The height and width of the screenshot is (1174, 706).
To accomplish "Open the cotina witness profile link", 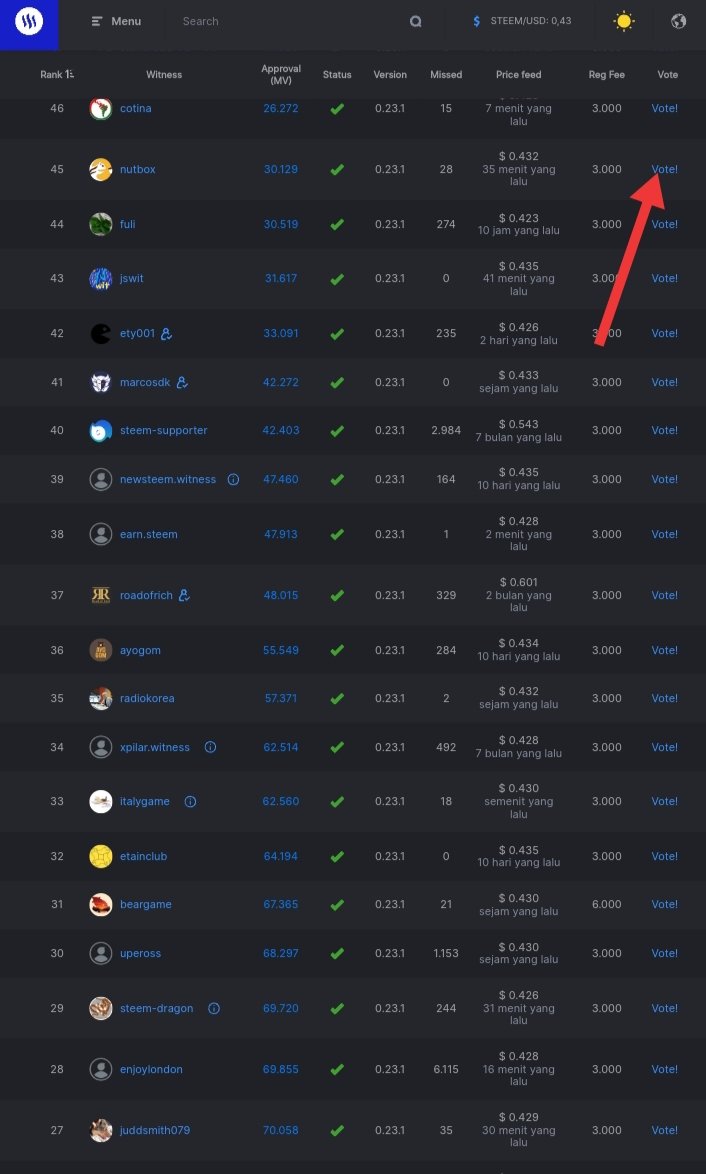I will pos(136,108).
